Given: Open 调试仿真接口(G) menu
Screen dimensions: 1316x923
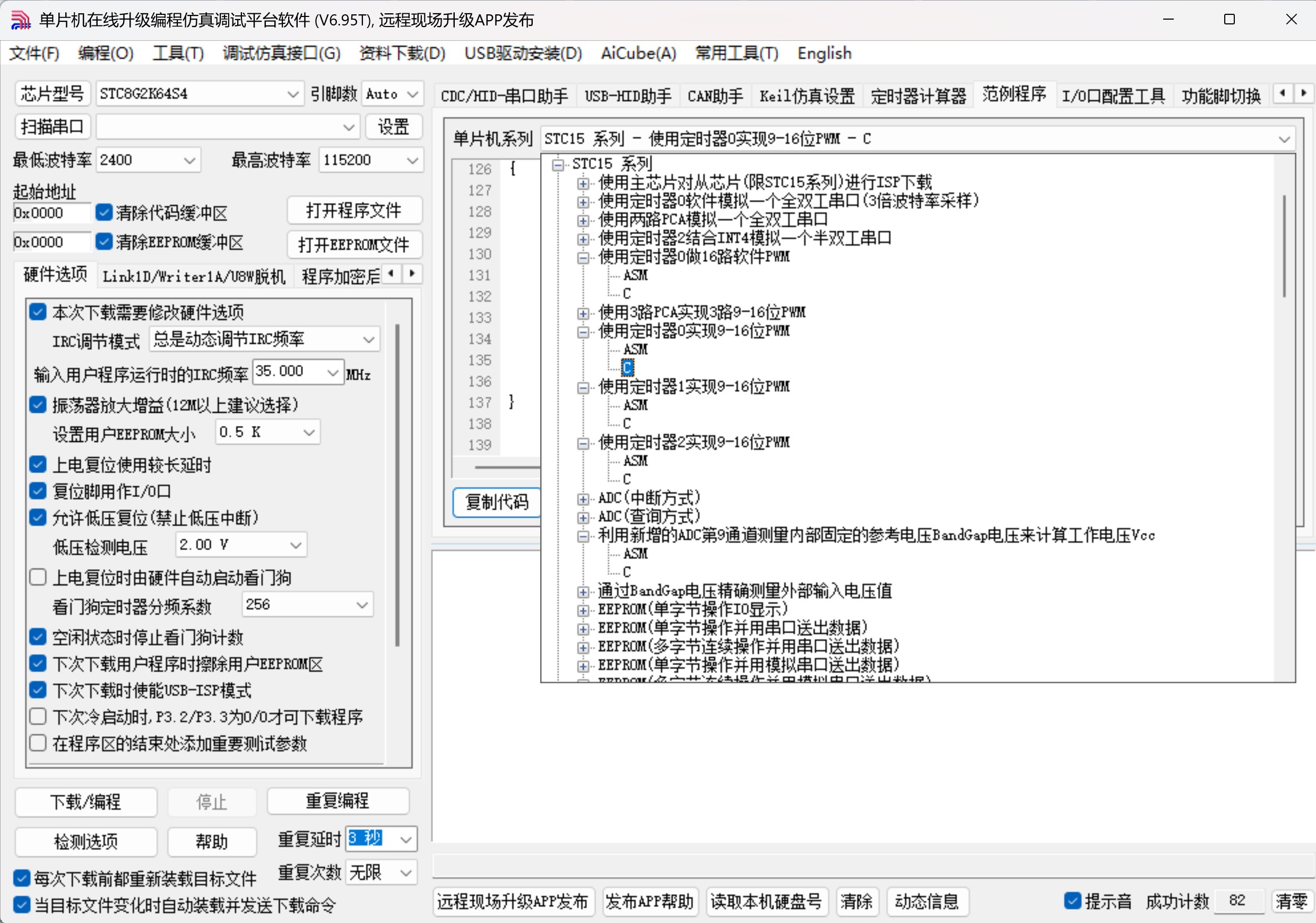Looking at the screenshot, I should pos(281,53).
